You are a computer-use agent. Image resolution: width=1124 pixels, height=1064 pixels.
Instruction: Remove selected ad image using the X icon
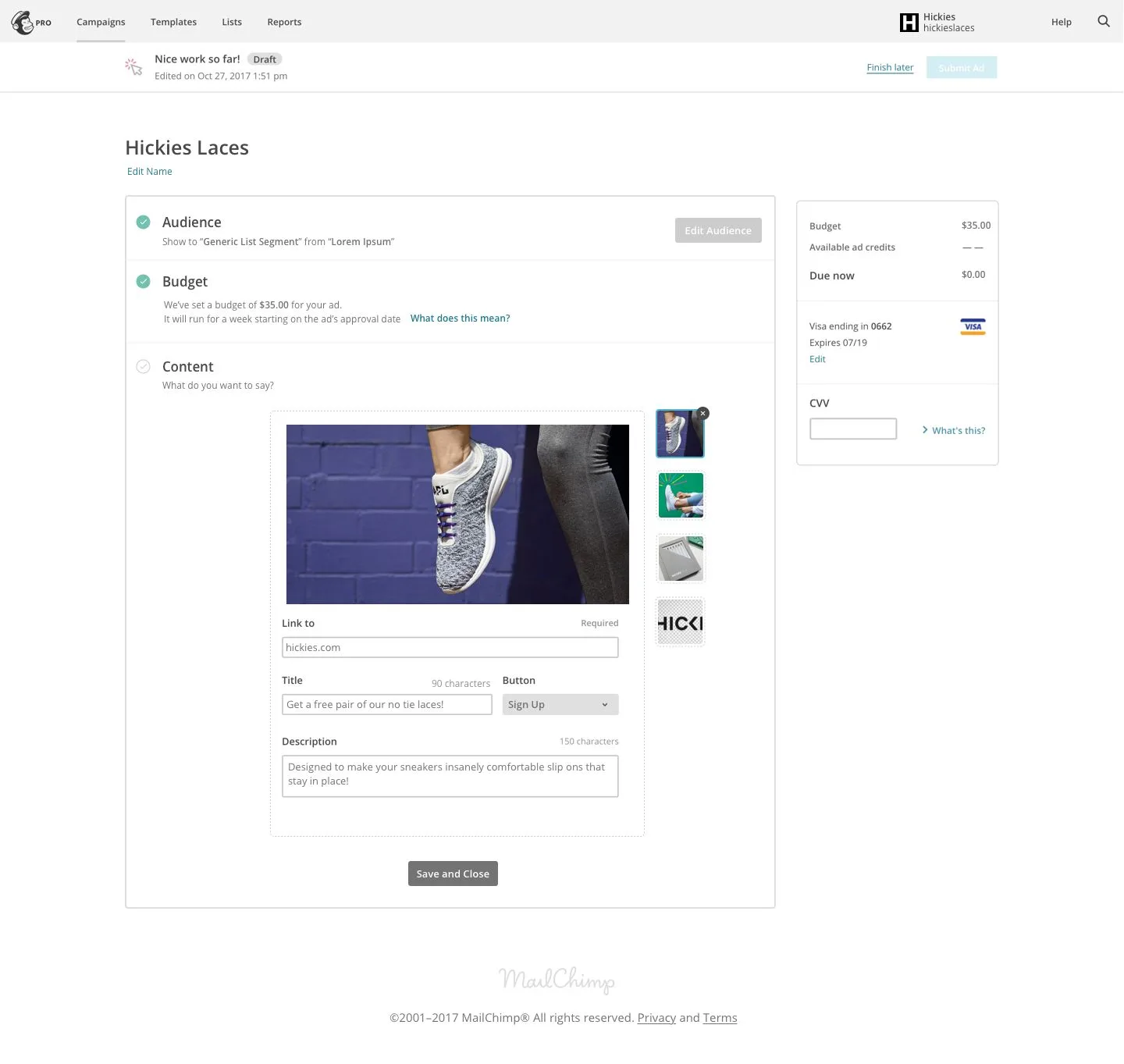tap(702, 413)
